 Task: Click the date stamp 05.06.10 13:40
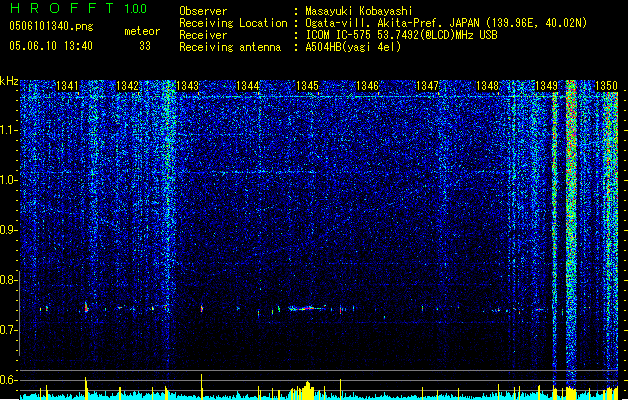tap(51, 46)
